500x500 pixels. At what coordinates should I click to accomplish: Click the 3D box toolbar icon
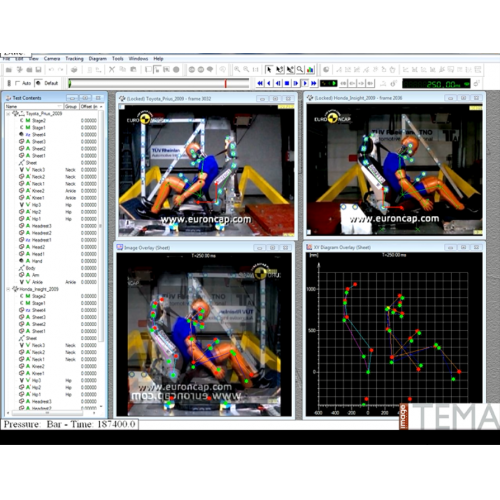tap(74, 69)
